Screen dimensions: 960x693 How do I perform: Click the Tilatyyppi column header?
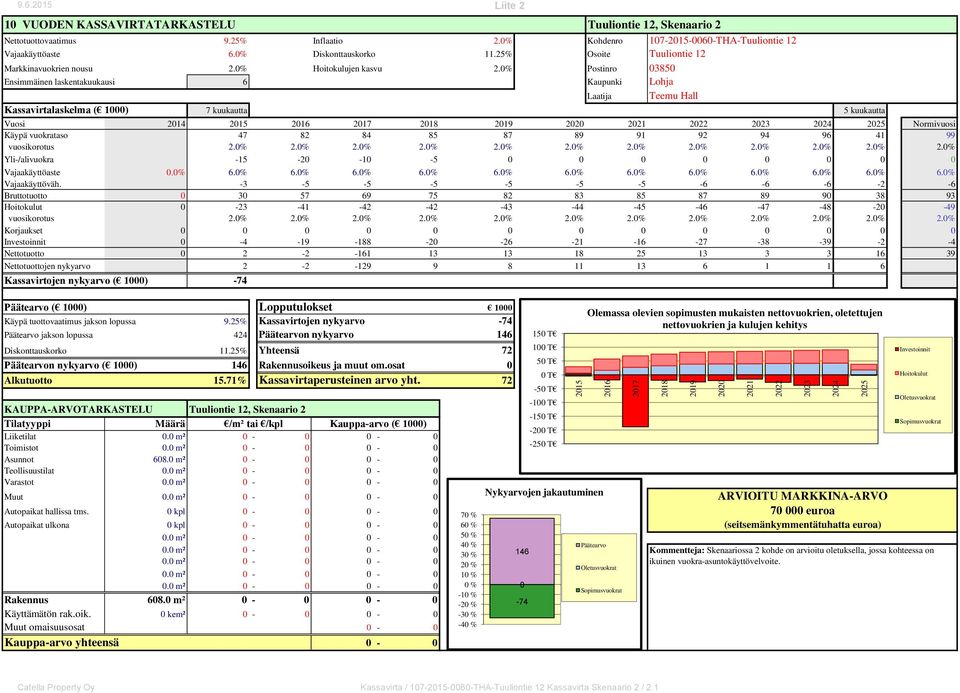click(28, 424)
